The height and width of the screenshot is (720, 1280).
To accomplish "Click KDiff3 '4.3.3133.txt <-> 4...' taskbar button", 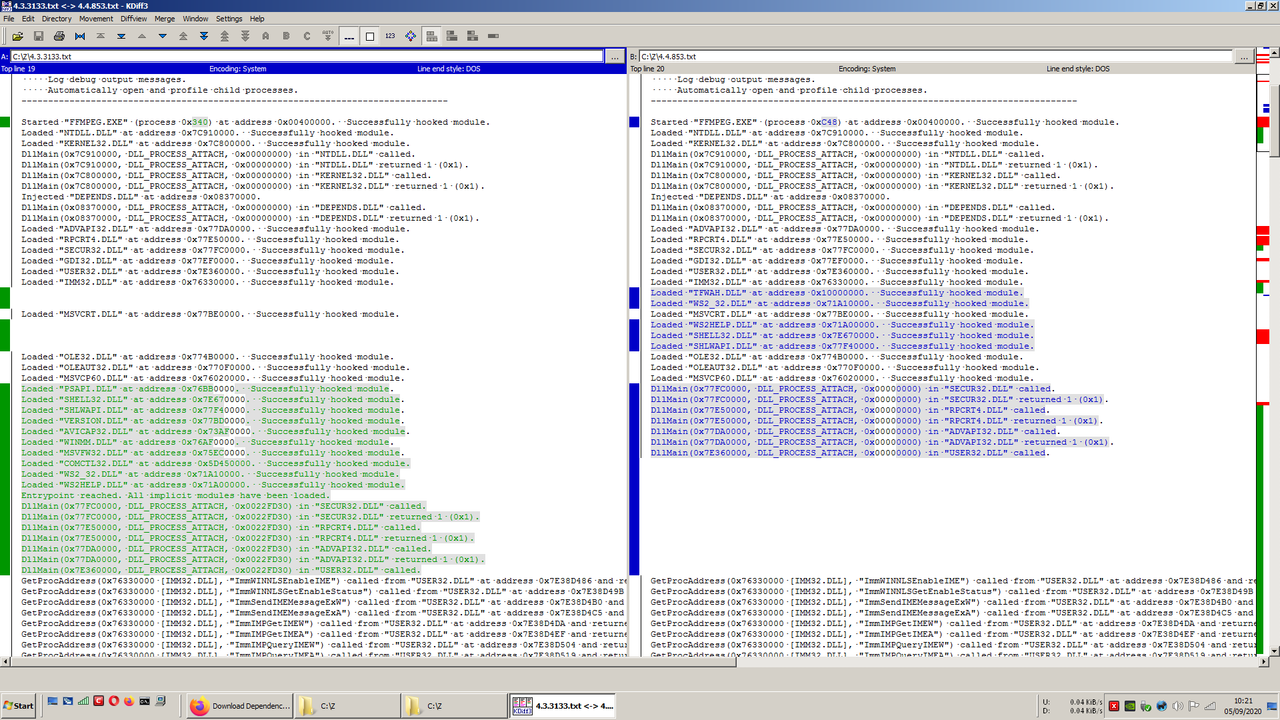I will coord(561,706).
